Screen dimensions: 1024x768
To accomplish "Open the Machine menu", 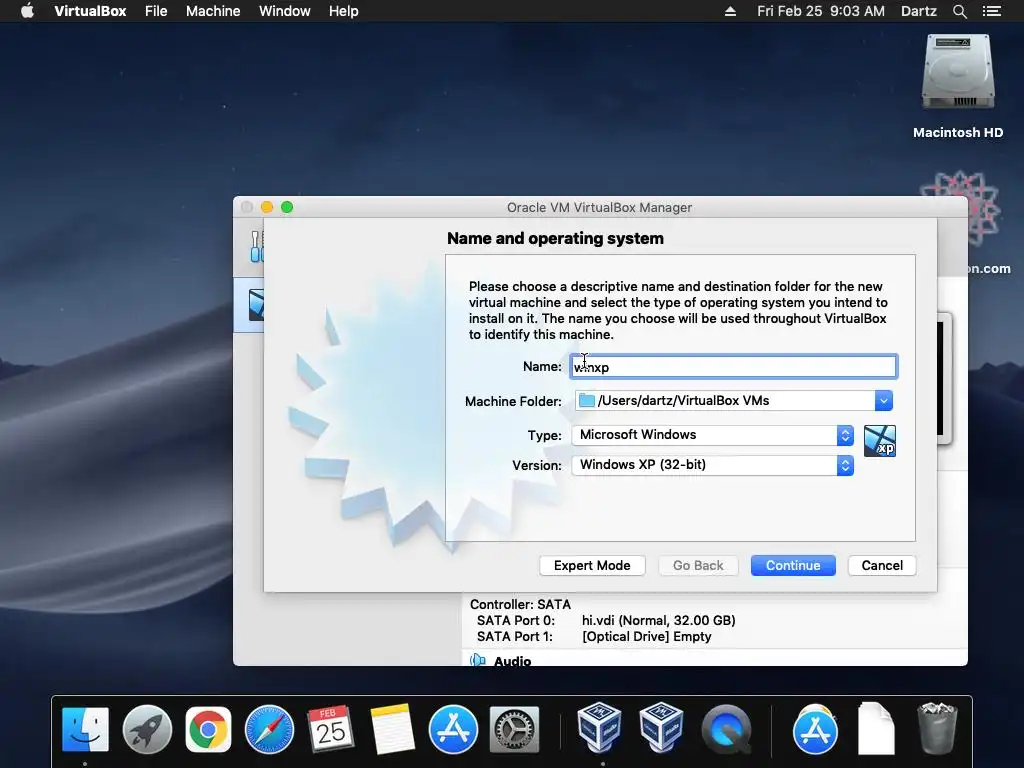I will click(x=213, y=11).
